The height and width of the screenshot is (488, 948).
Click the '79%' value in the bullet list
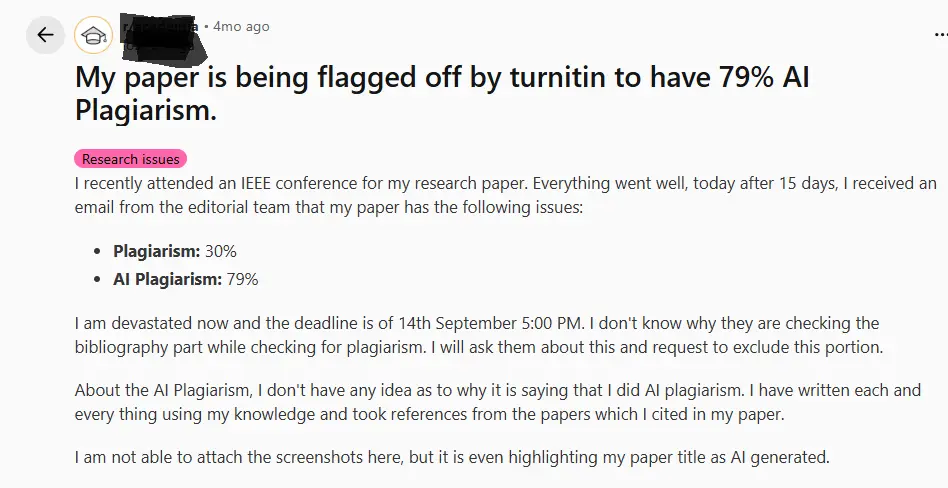tap(242, 279)
